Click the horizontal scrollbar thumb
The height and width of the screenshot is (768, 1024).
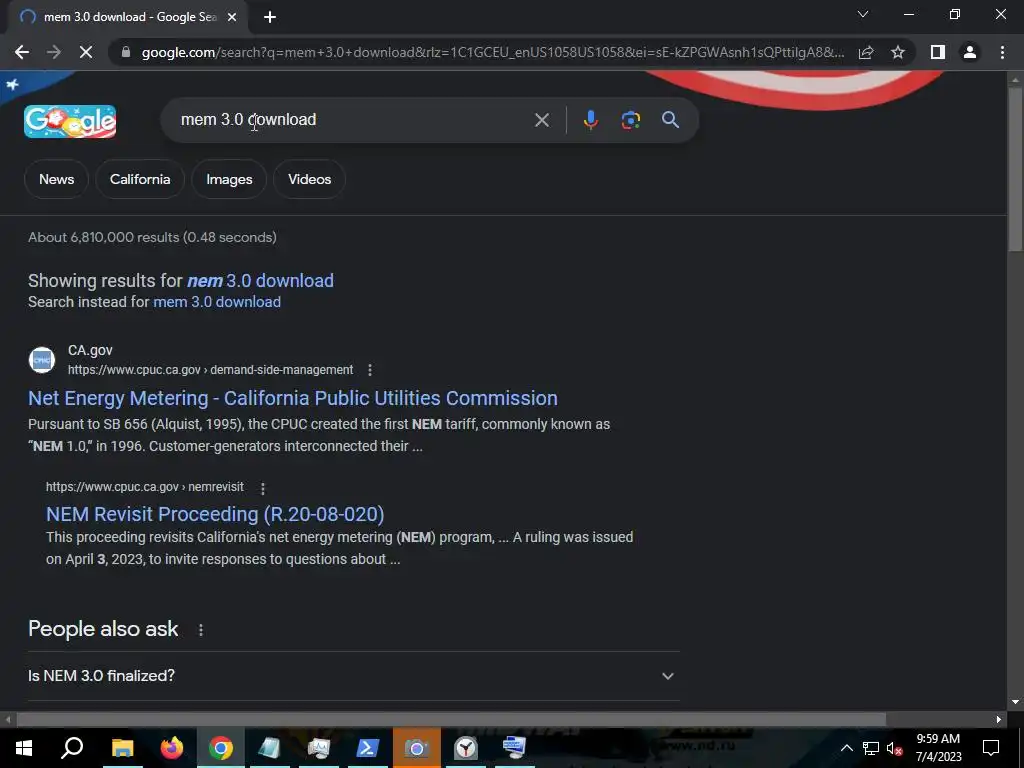coord(451,720)
